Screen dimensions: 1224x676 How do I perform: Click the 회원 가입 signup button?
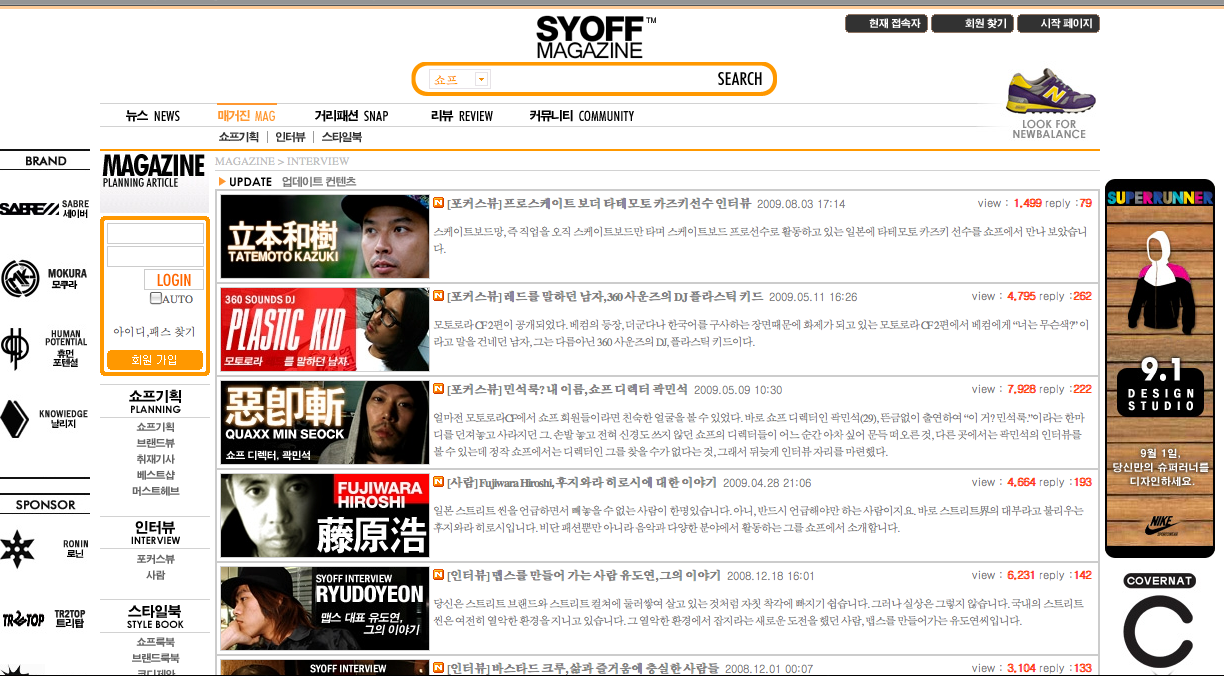click(x=155, y=359)
